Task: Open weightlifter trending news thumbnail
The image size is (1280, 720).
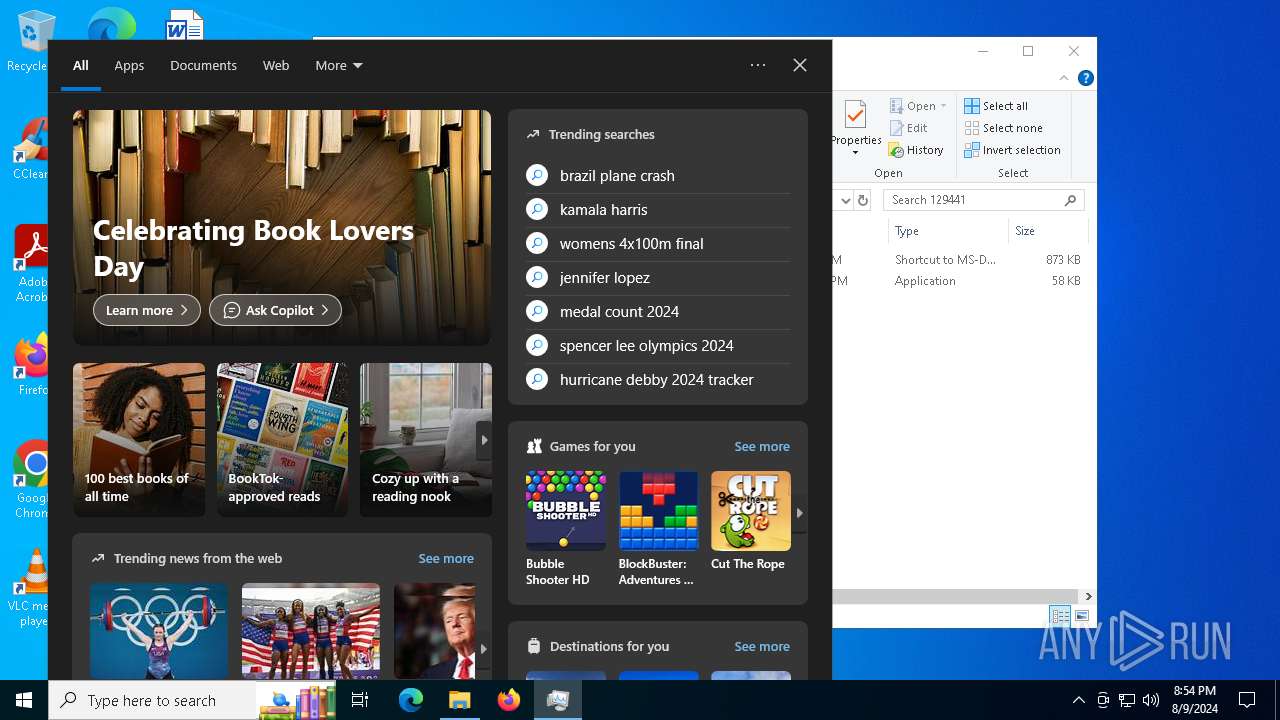Action: tap(159, 631)
